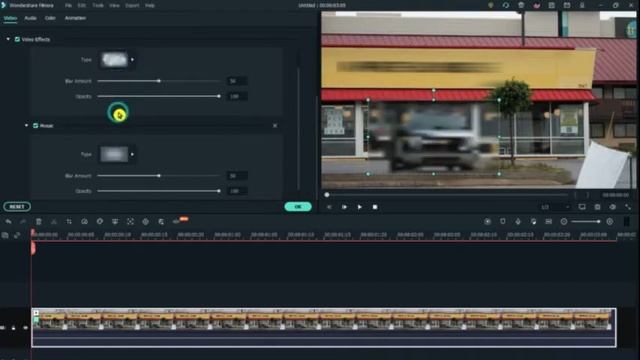
Task: Open the View menu
Action: [114, 5]
